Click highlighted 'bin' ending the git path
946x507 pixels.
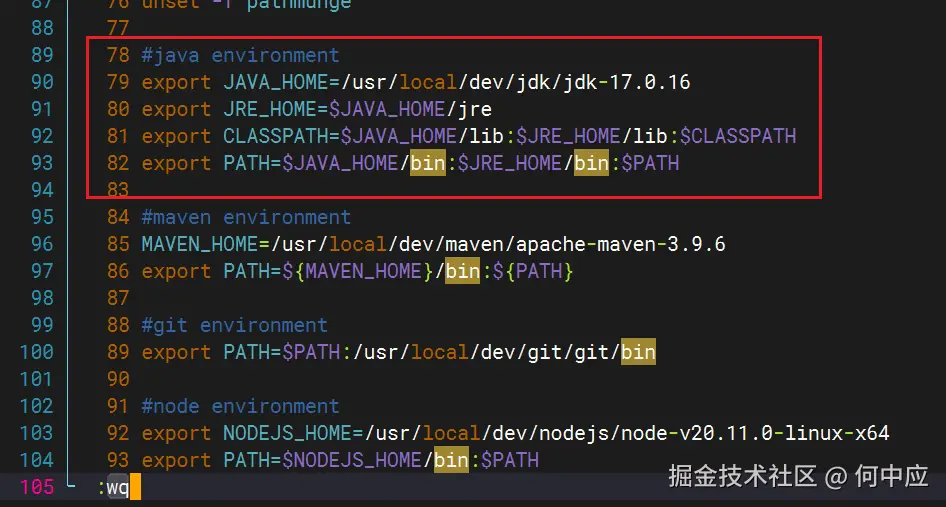pos(638,352)
